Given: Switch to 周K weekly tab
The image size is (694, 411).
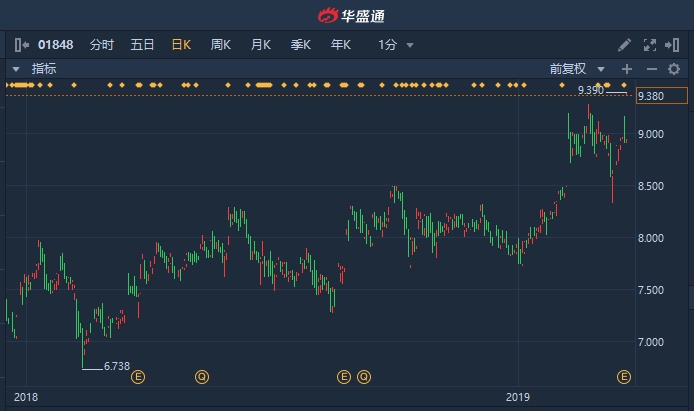Looking at the screenshot, I should pos(221,45).
